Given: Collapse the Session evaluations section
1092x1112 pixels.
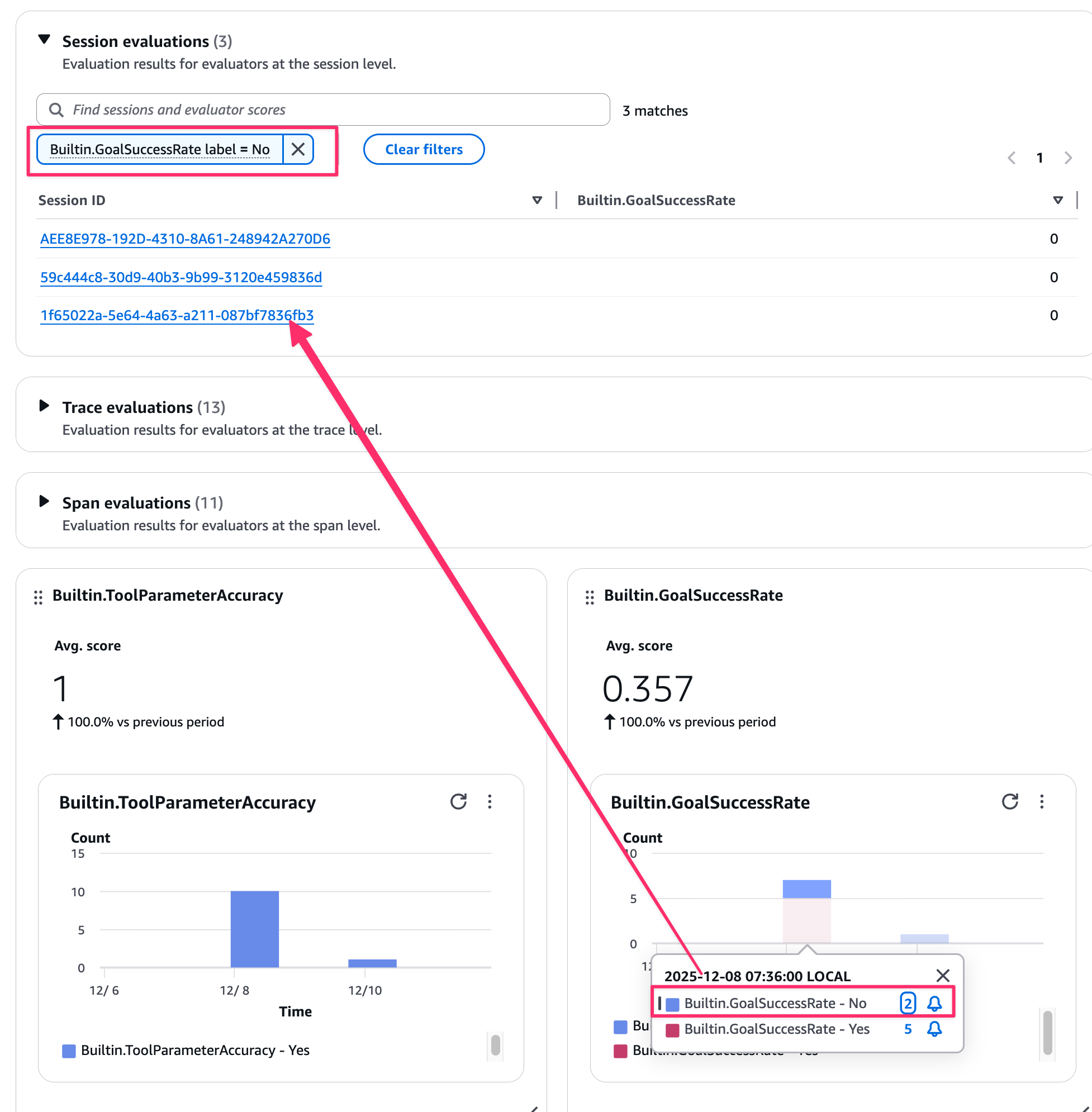Looking at the screenshot, I should 44,40.
